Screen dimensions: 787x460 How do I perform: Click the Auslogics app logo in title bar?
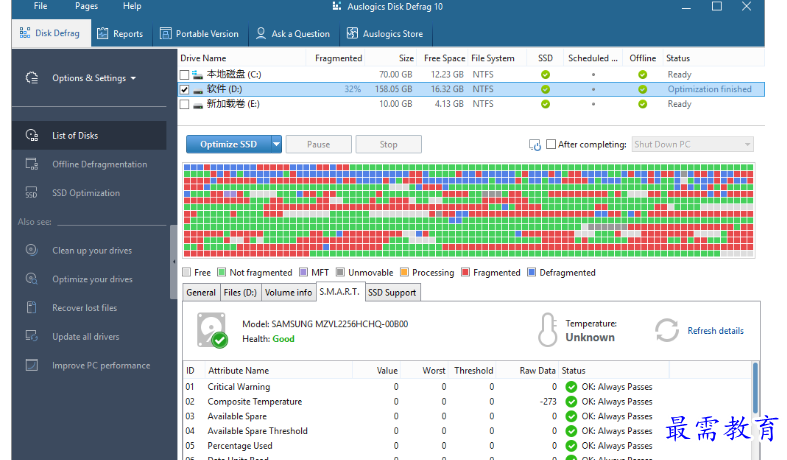[x=337, y=7]
